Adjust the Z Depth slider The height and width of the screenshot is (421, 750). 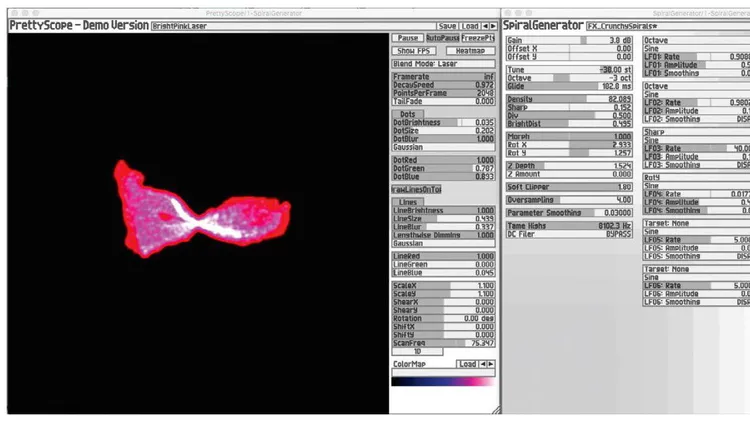569,166
